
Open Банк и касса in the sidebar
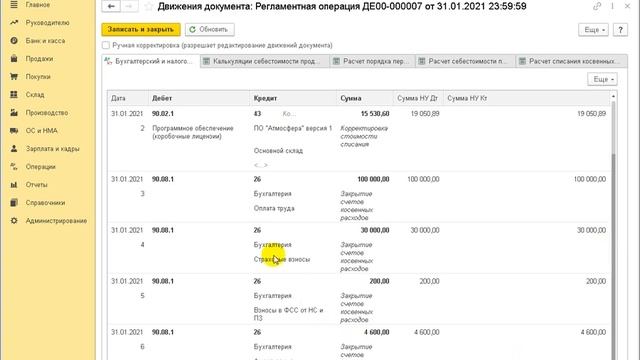tap(45, 41)
